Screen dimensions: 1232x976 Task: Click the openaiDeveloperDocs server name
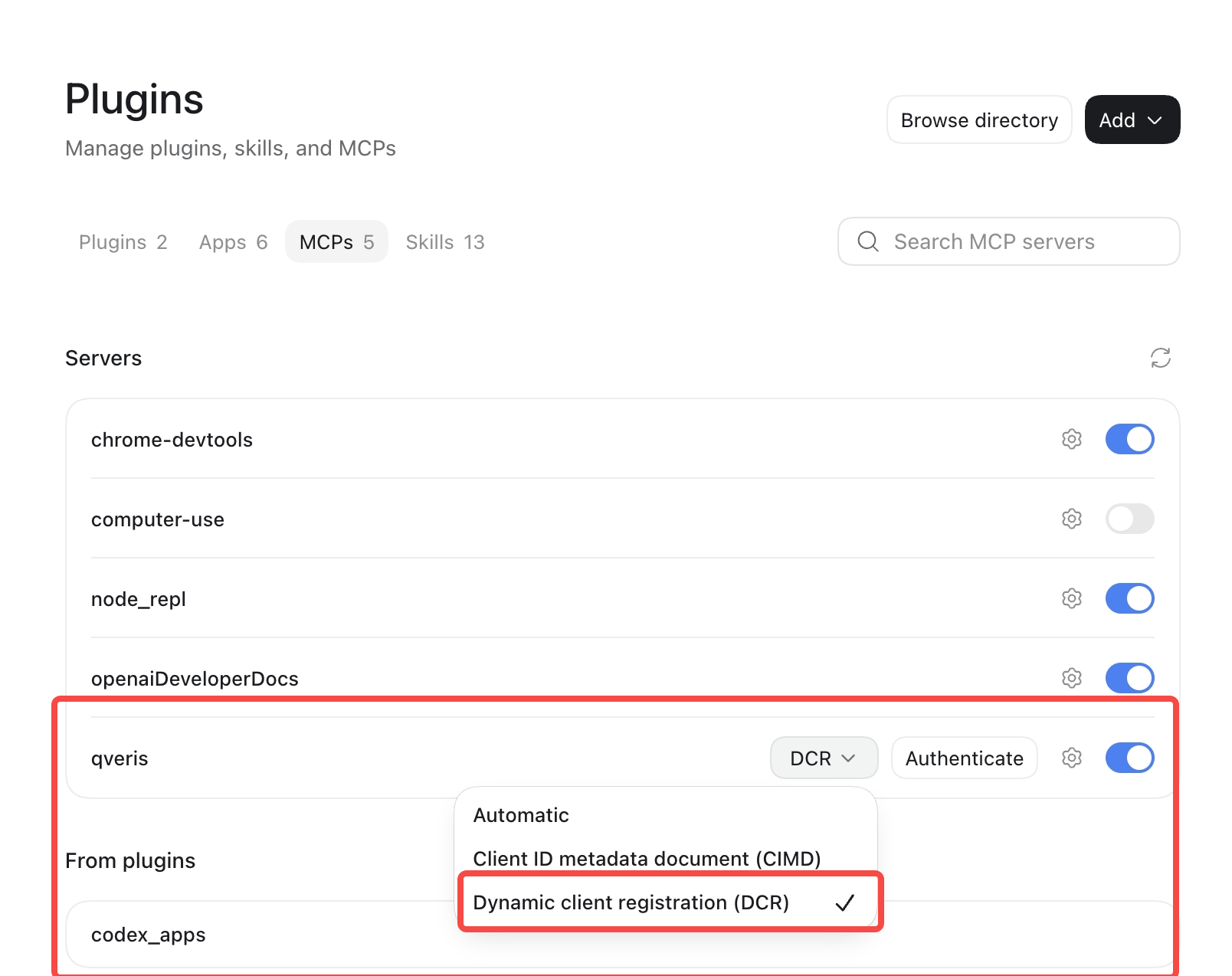(x=195, y=679)
